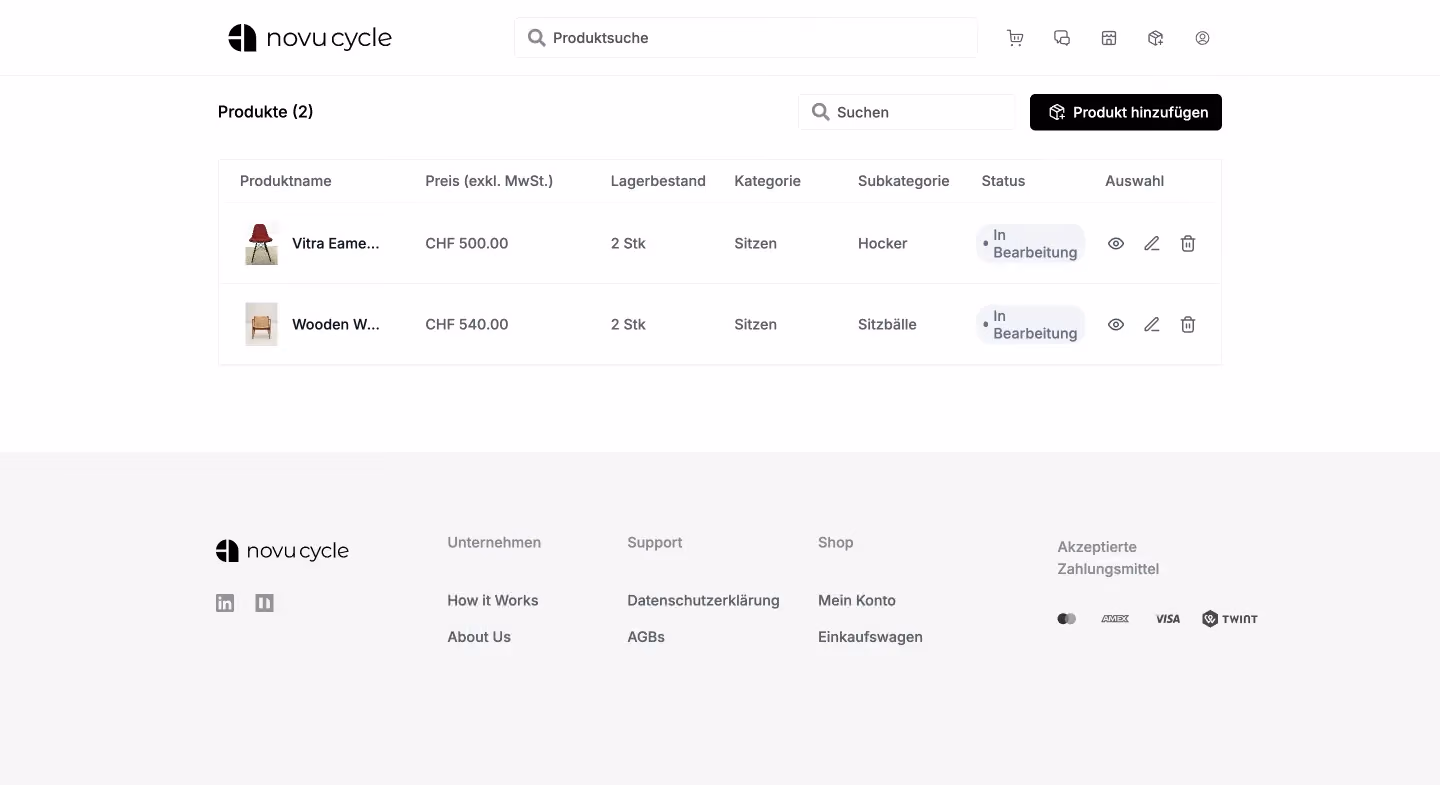Open the shopping cart icon in header

[x=1015, y=38]
